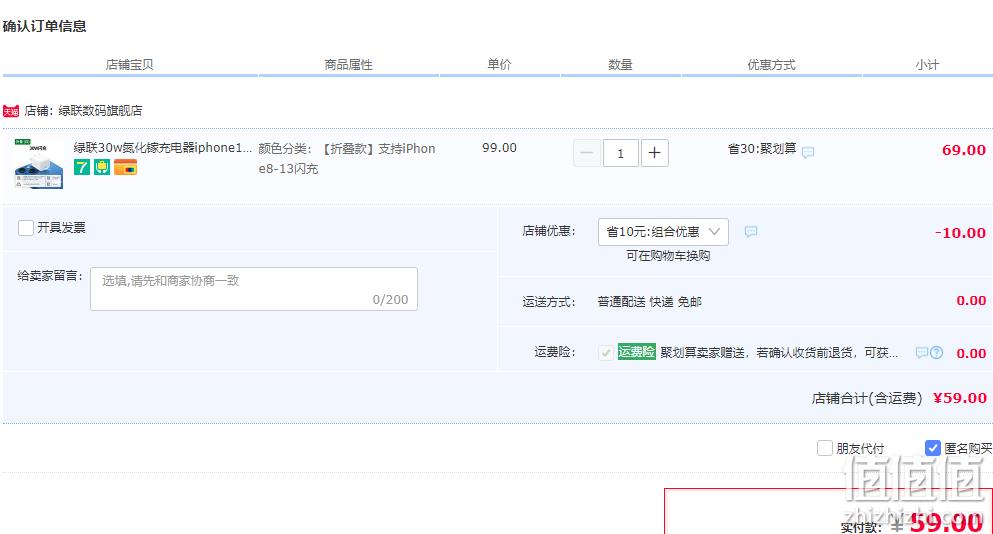Click the 数量 column header
Image resolution: width=993 pixels, height=534 pixels.
pos(620,65)
